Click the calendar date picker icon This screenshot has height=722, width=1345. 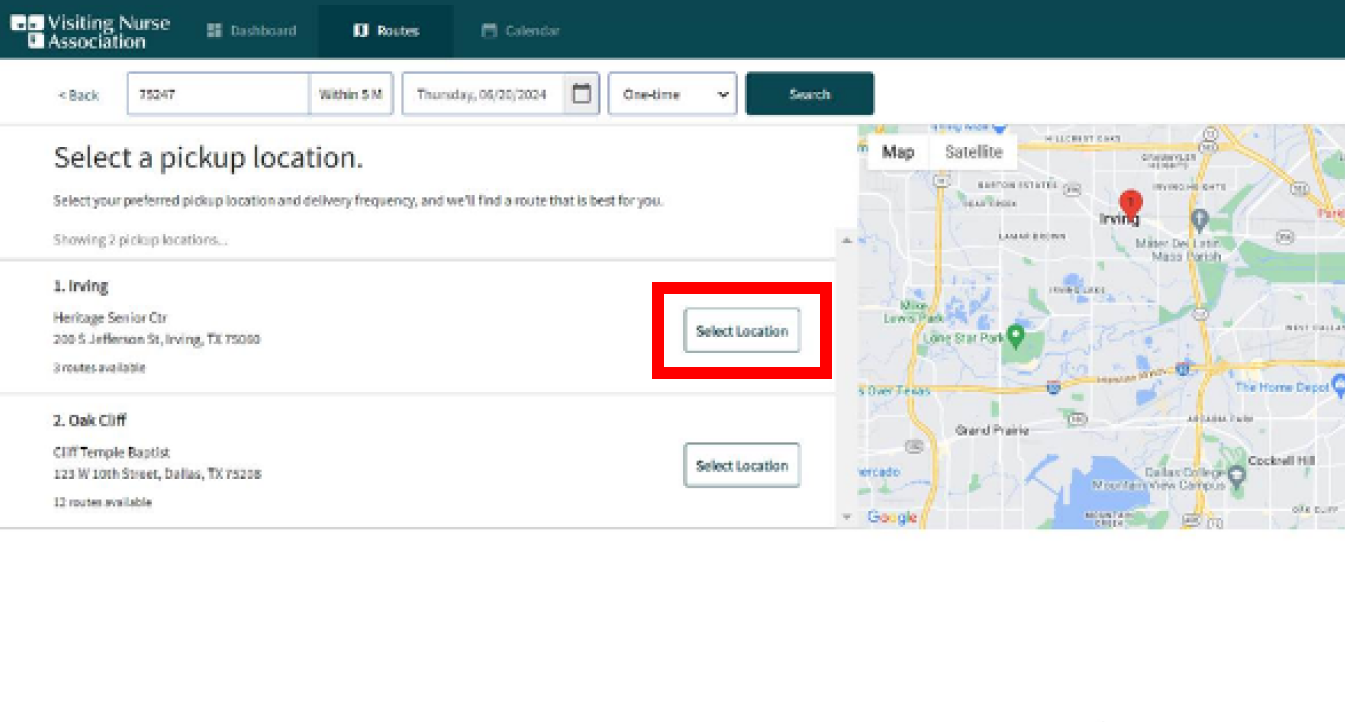tap(581, 94)
